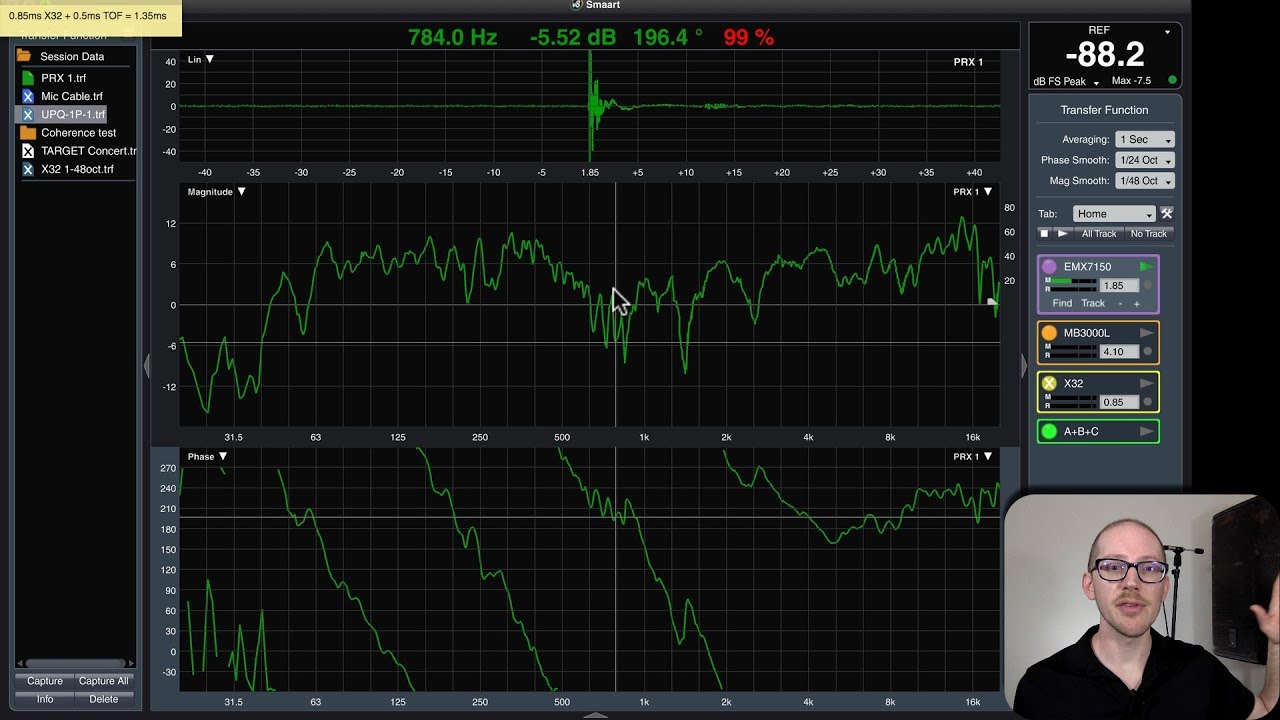Screen dimensions: 1280x720
Task: Collapse the right control panel arrow handle
Action: [x=1022, y=366]
